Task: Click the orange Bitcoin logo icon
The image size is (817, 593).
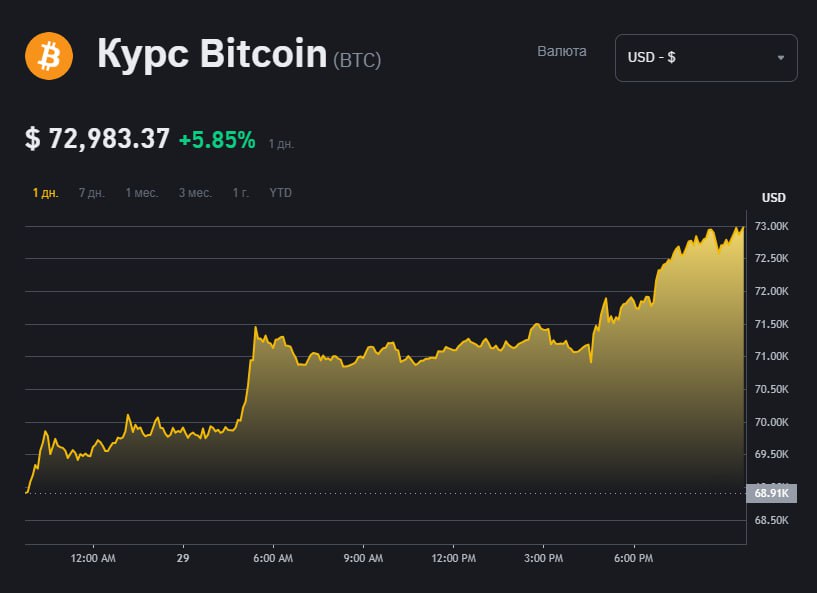Action: 49,56
